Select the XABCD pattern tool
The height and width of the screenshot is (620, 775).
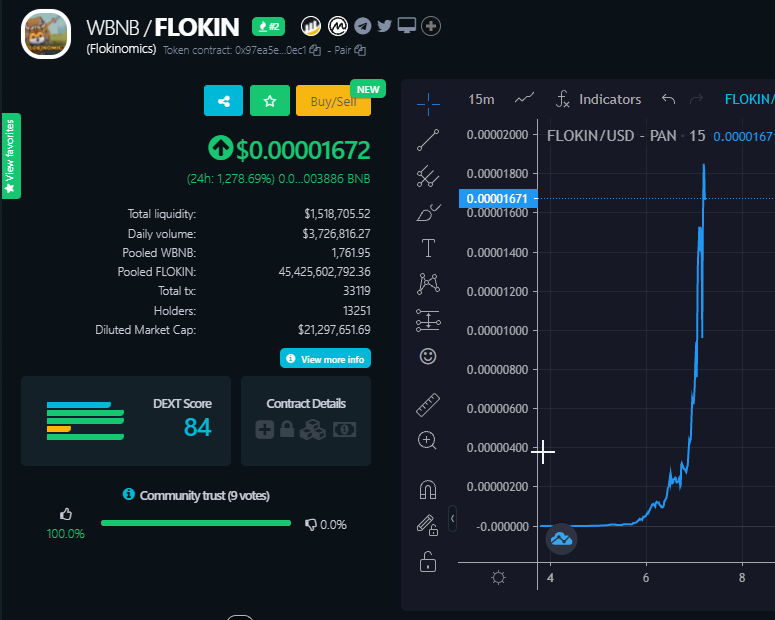point(428,284)
